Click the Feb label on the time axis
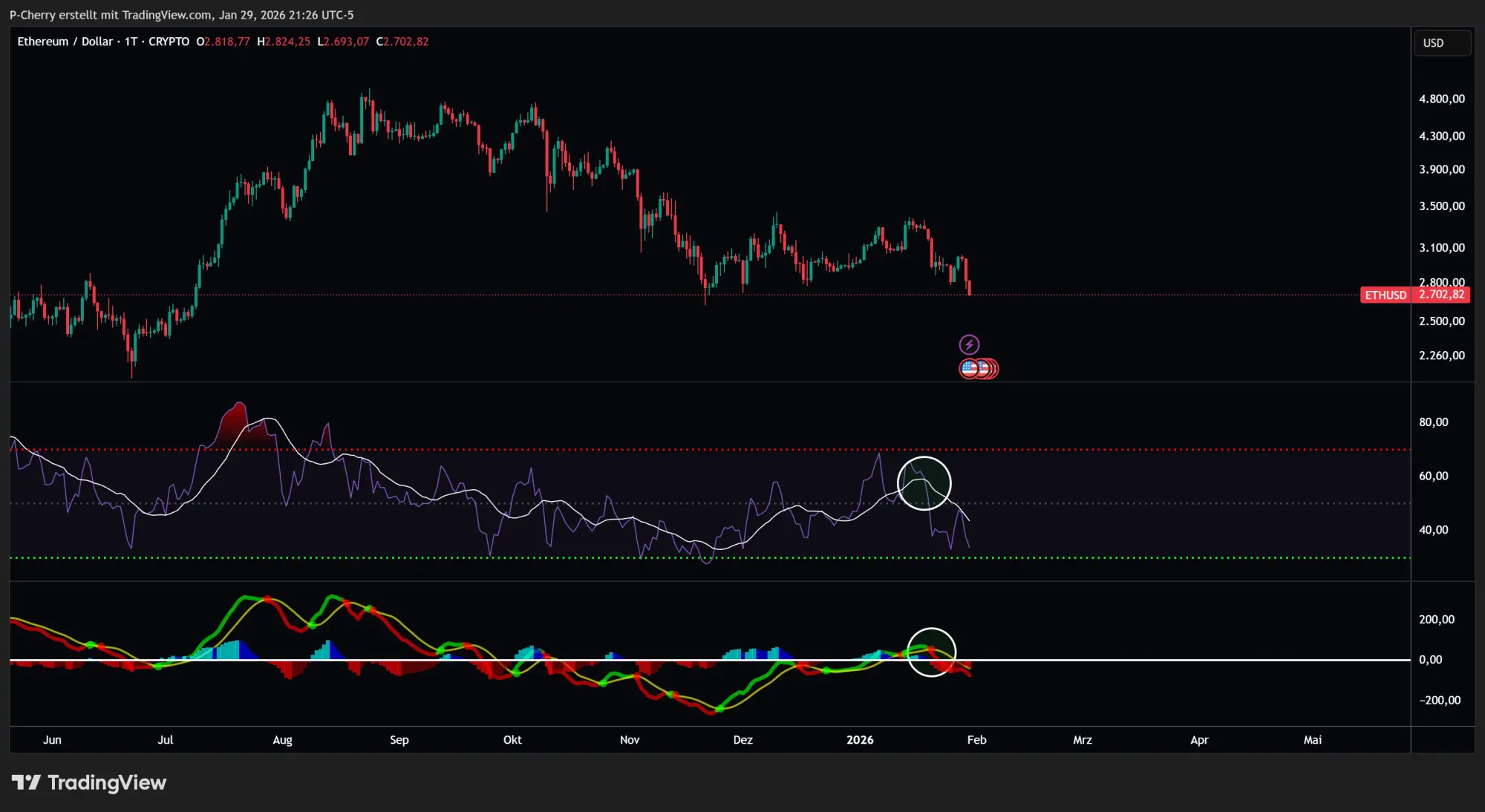The width and height of the screenshot is (1485, 812). coord(977,740)
